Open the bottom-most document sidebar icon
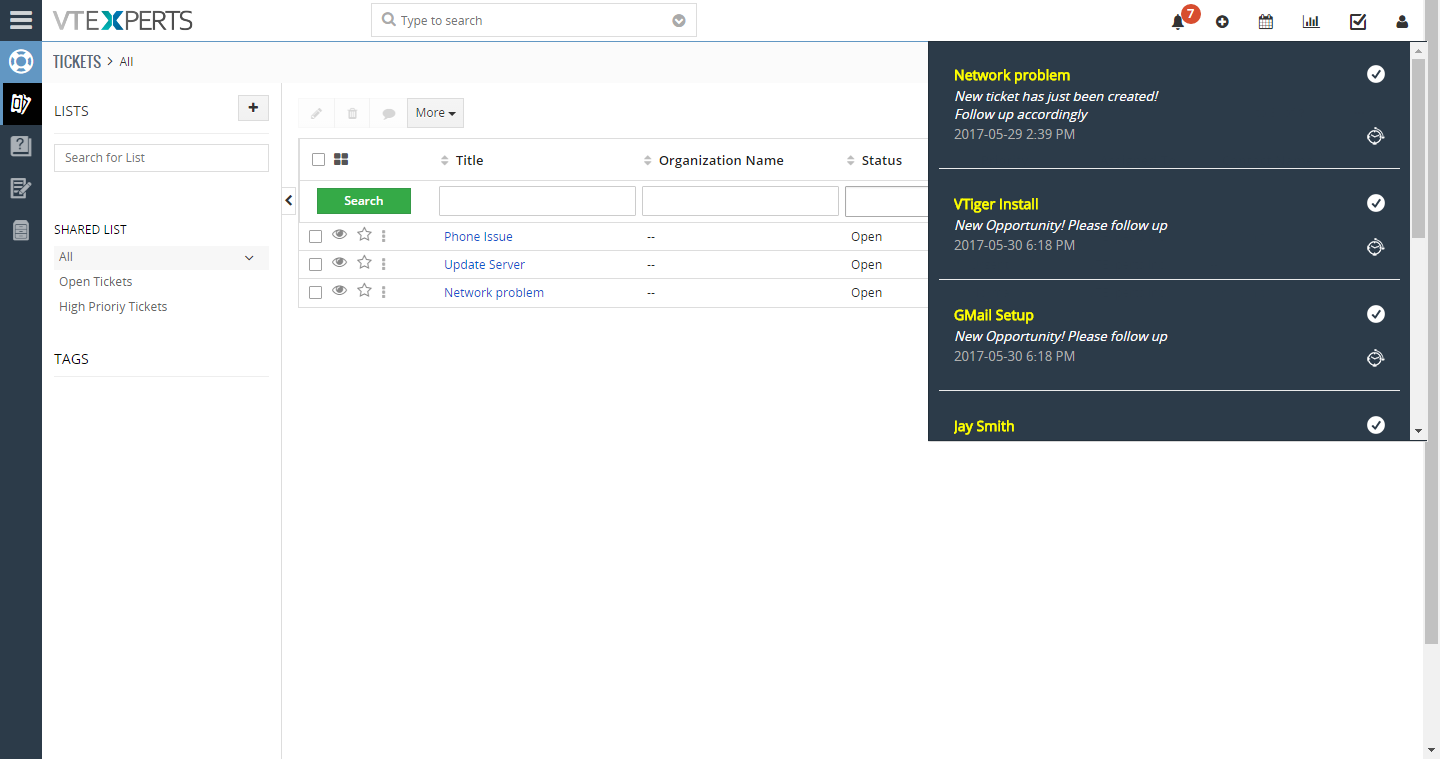 coord(20,231)
